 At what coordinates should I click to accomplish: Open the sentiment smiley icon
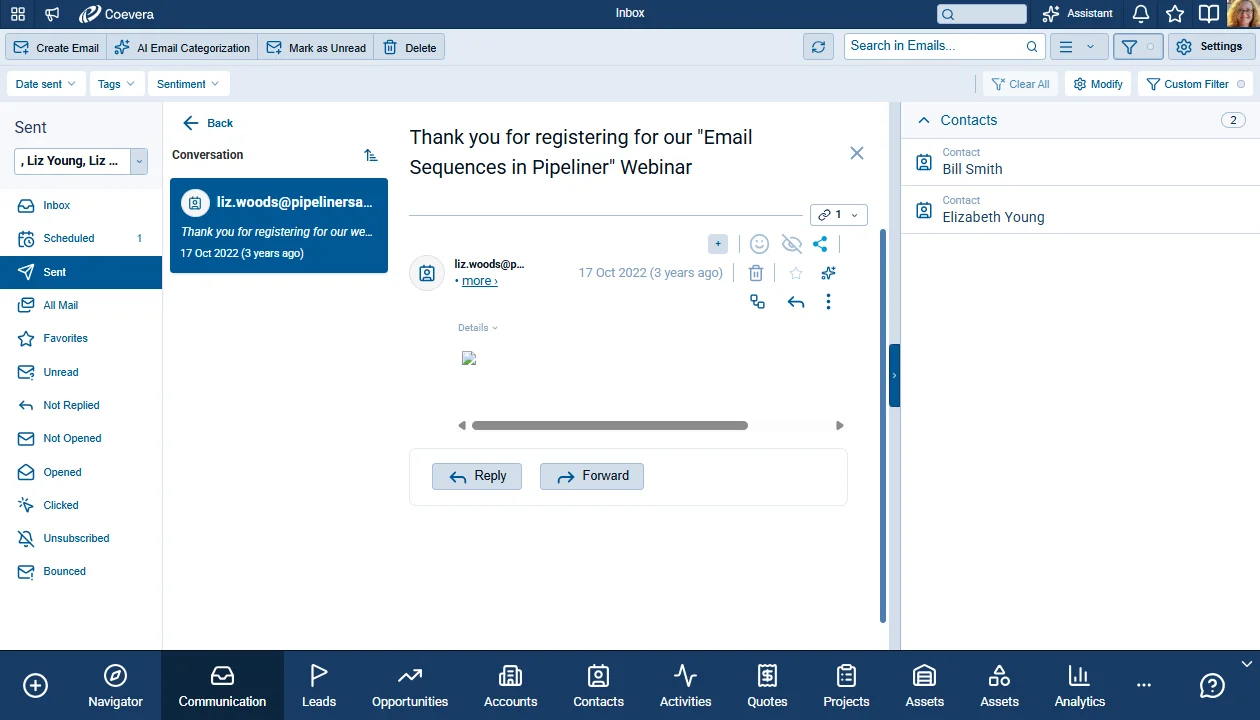(x=760, y=244)
